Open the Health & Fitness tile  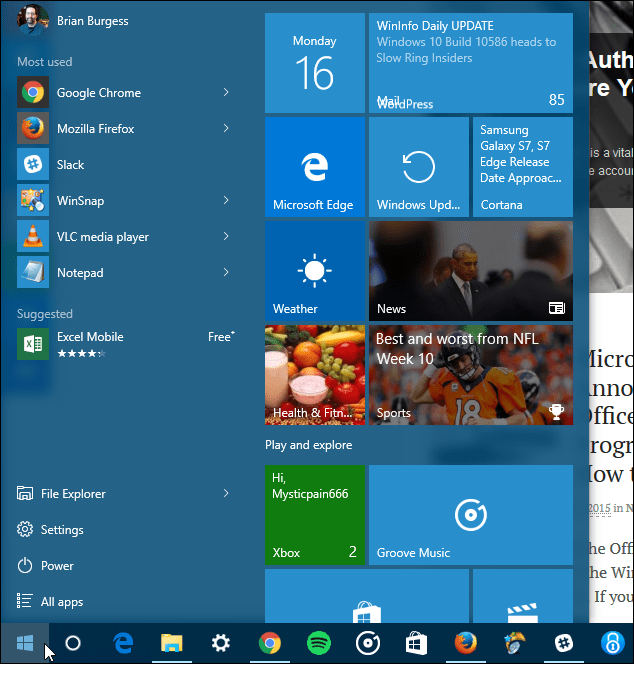315,375
